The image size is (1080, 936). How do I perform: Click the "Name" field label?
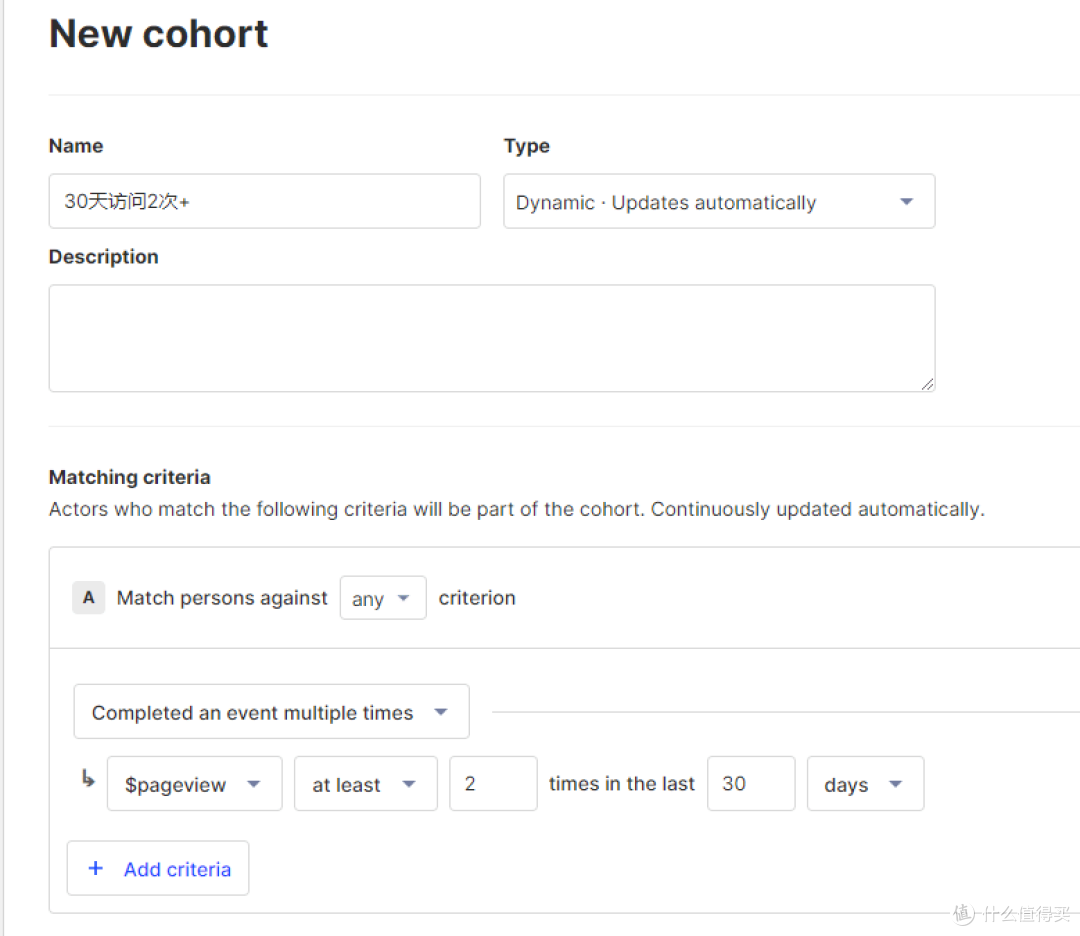(x=76, y=146)
